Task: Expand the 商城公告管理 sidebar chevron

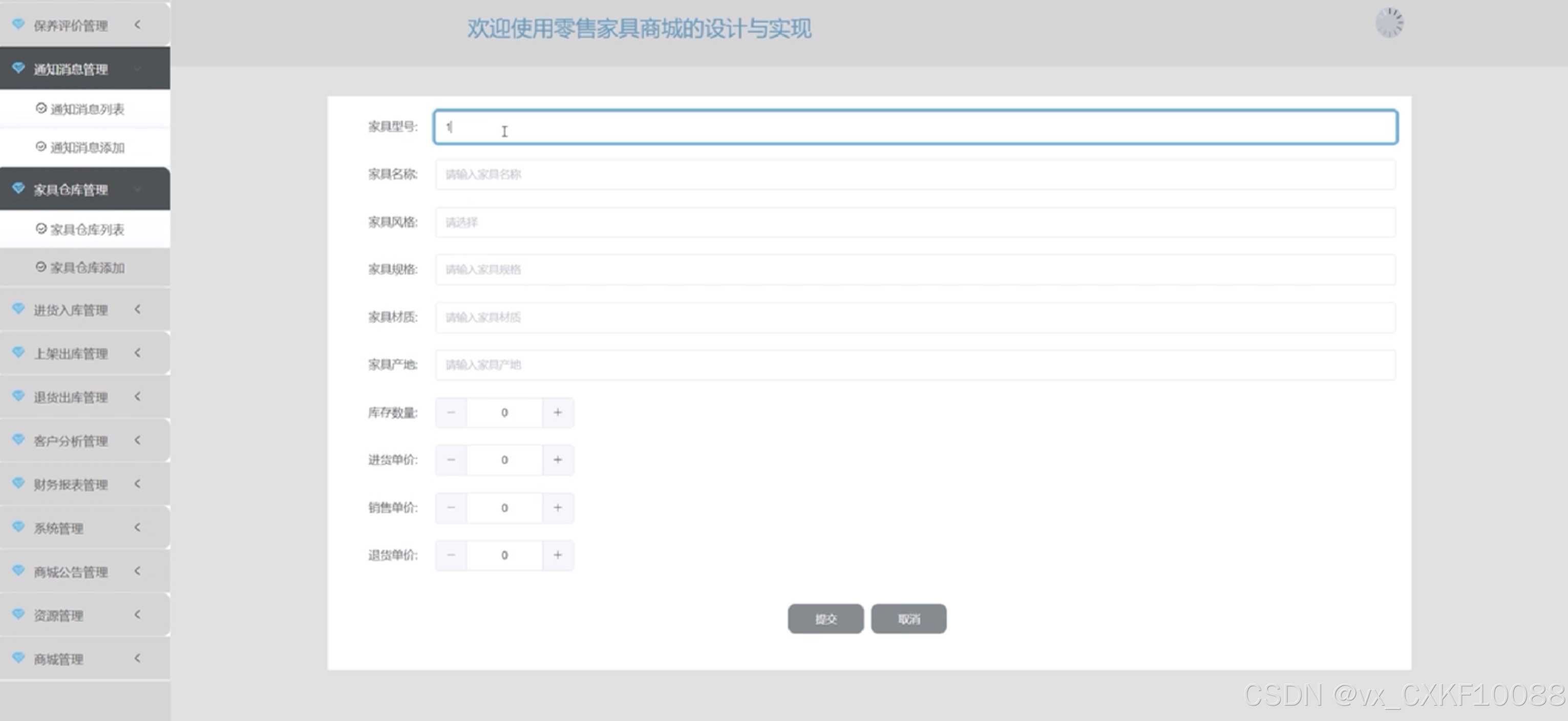Action: pyautogui.click(x=138, y=571)
